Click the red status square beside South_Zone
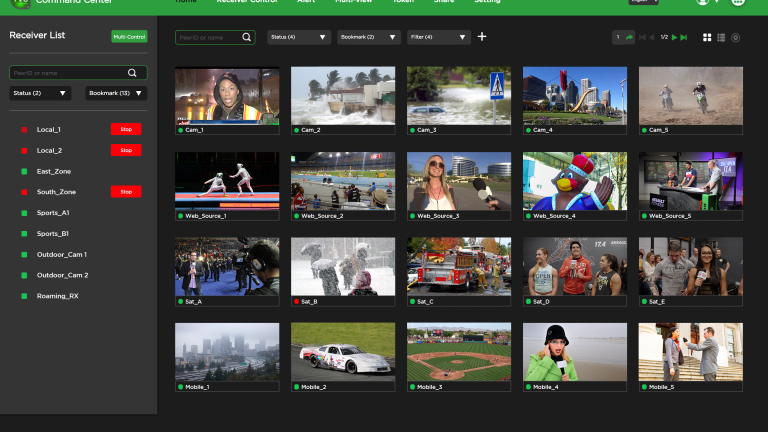This screenshot has width=768, height=432. click(24, 192)
